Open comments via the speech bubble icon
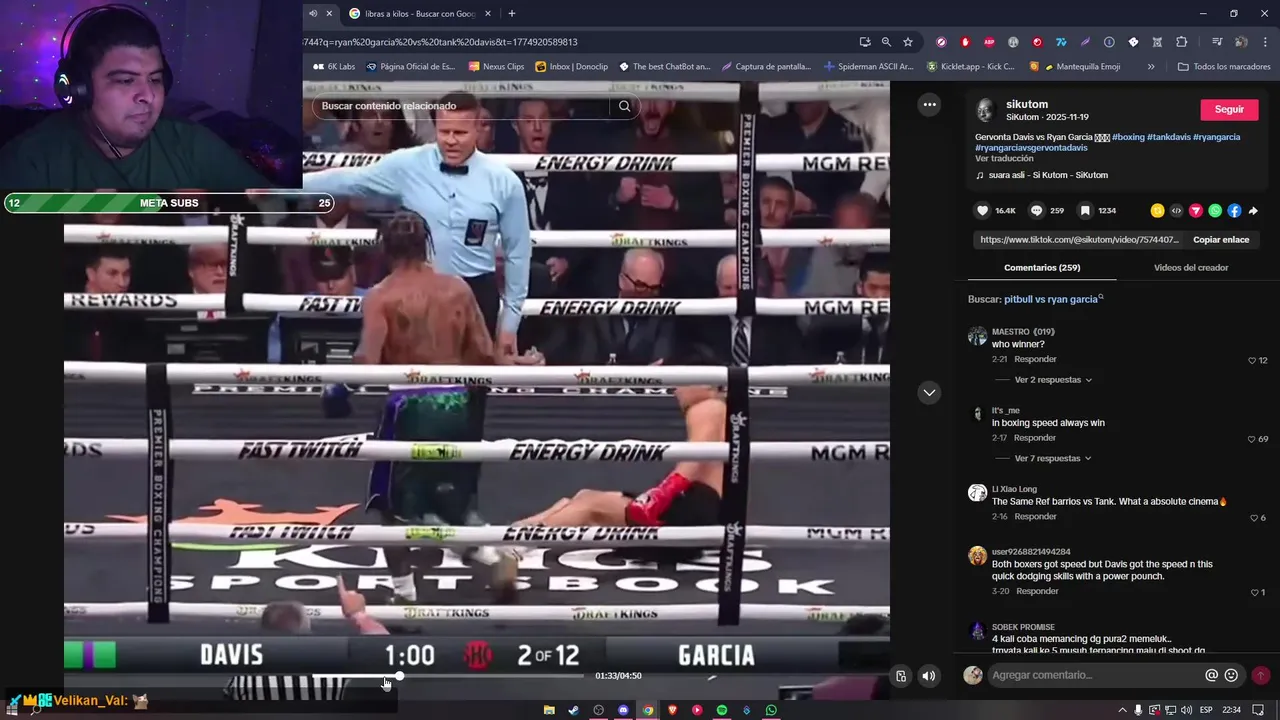 click(x=1036, y=210)
